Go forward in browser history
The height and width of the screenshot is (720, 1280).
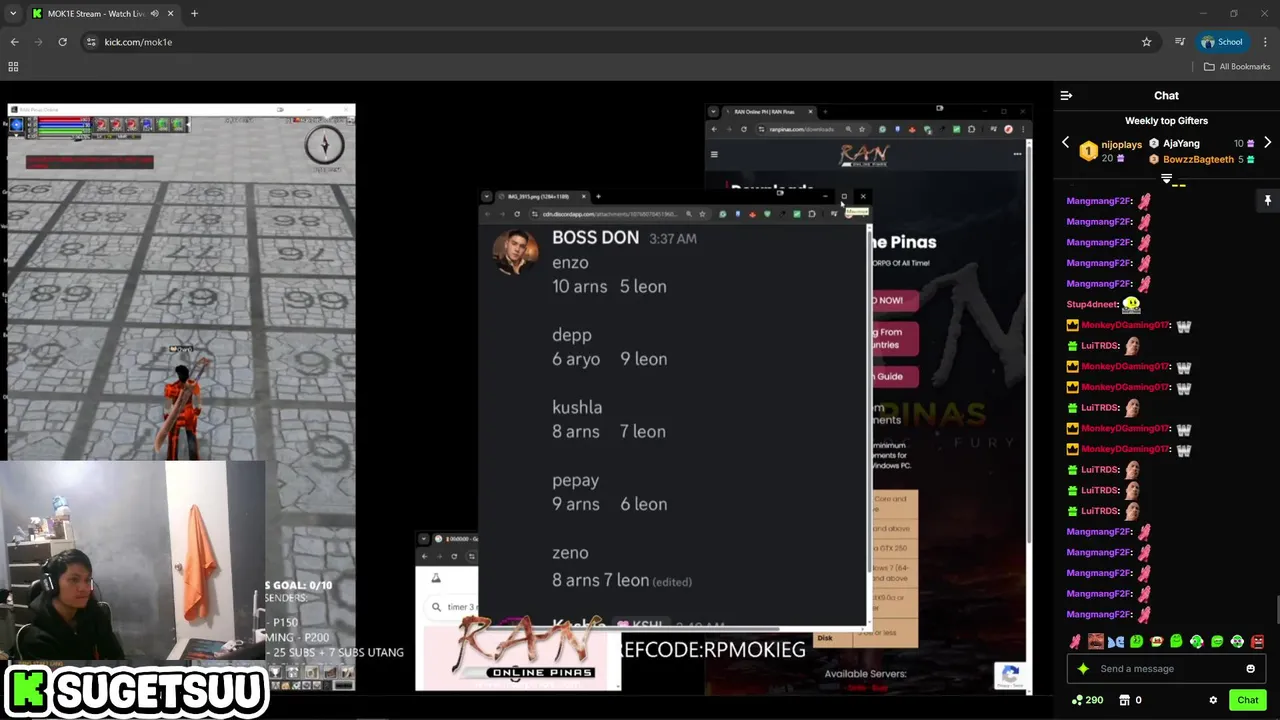[38, 42]
